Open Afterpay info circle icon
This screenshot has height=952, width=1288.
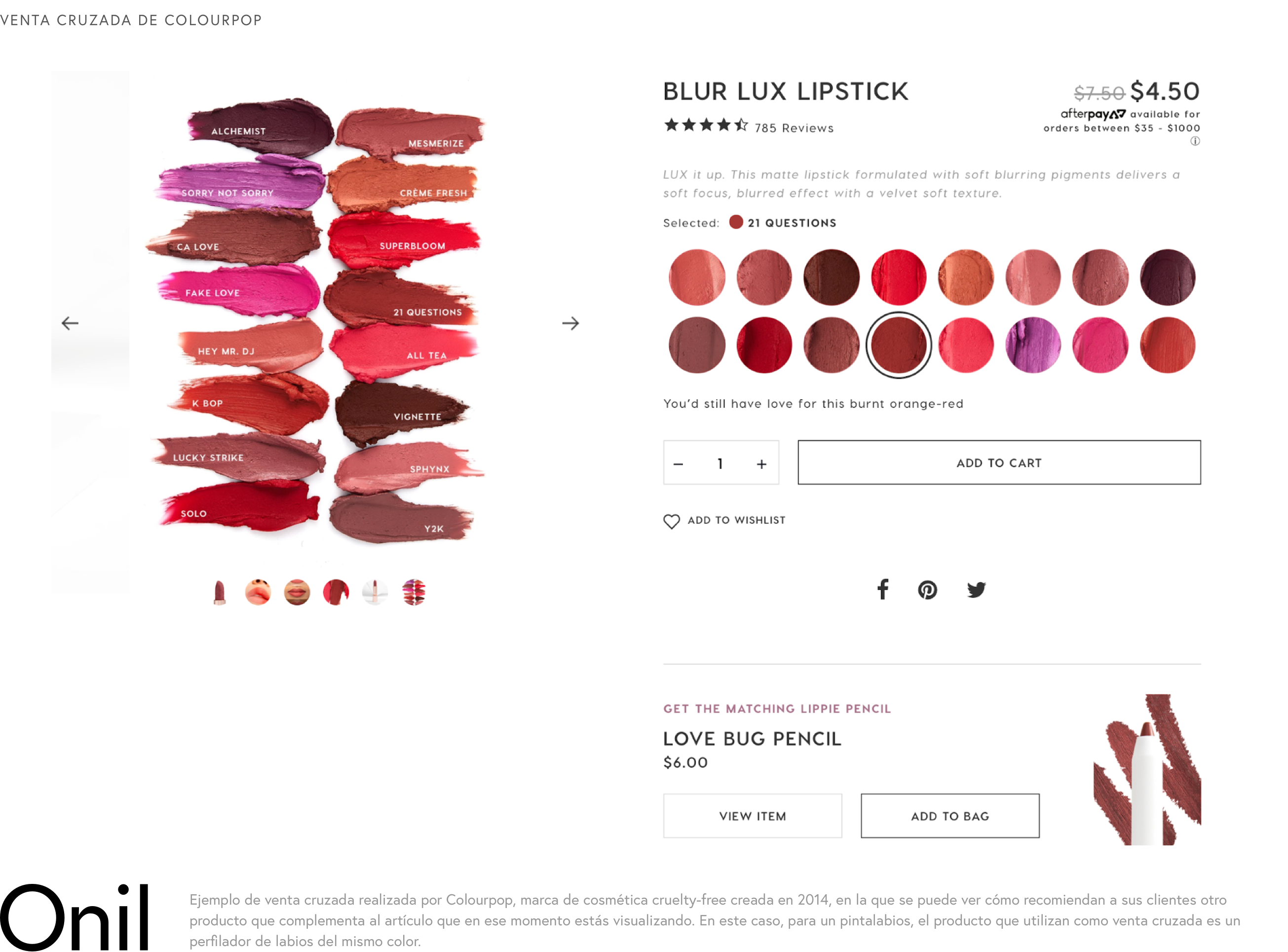click(x=1195, y=141)
